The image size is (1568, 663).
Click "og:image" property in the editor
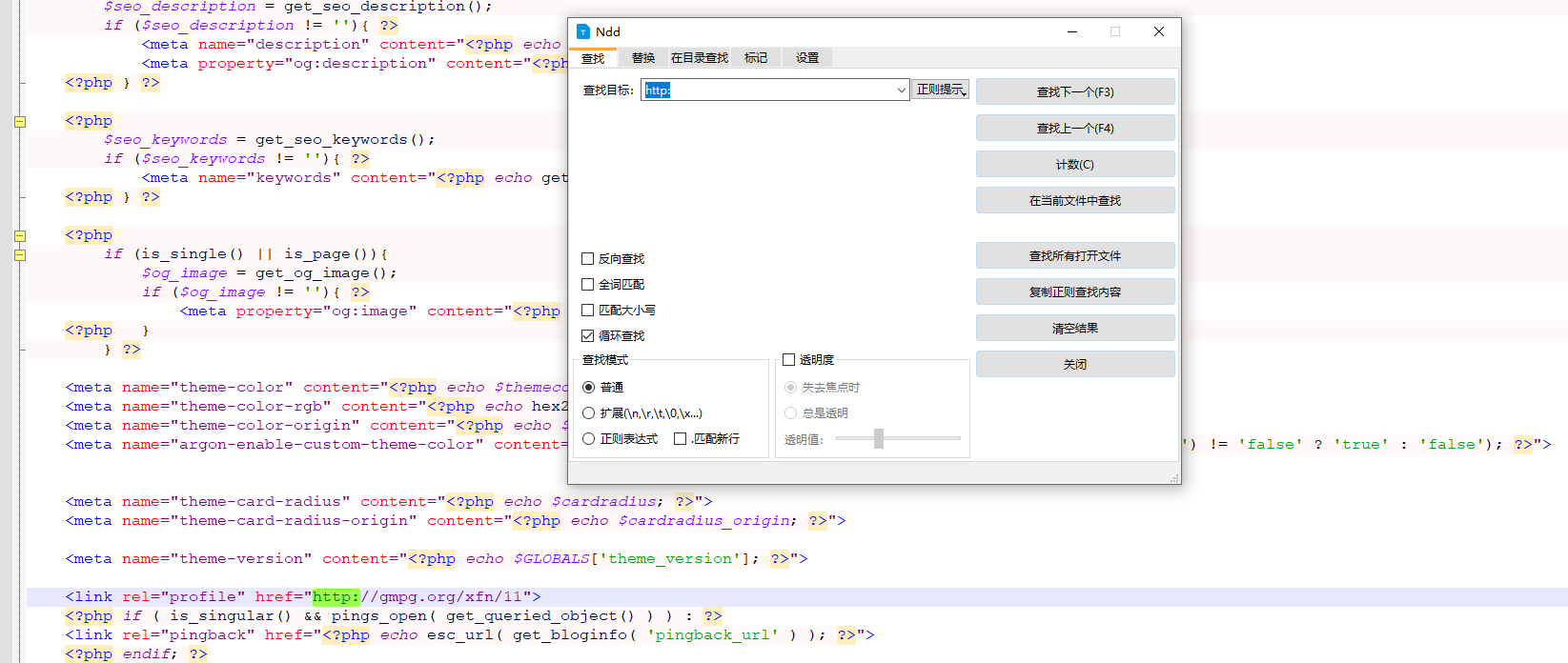coord(370,311)
